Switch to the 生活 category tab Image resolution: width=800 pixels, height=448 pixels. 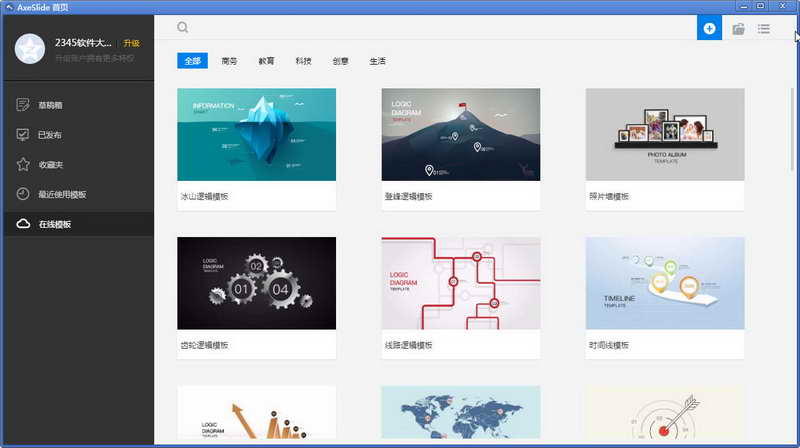click(378, 61)
